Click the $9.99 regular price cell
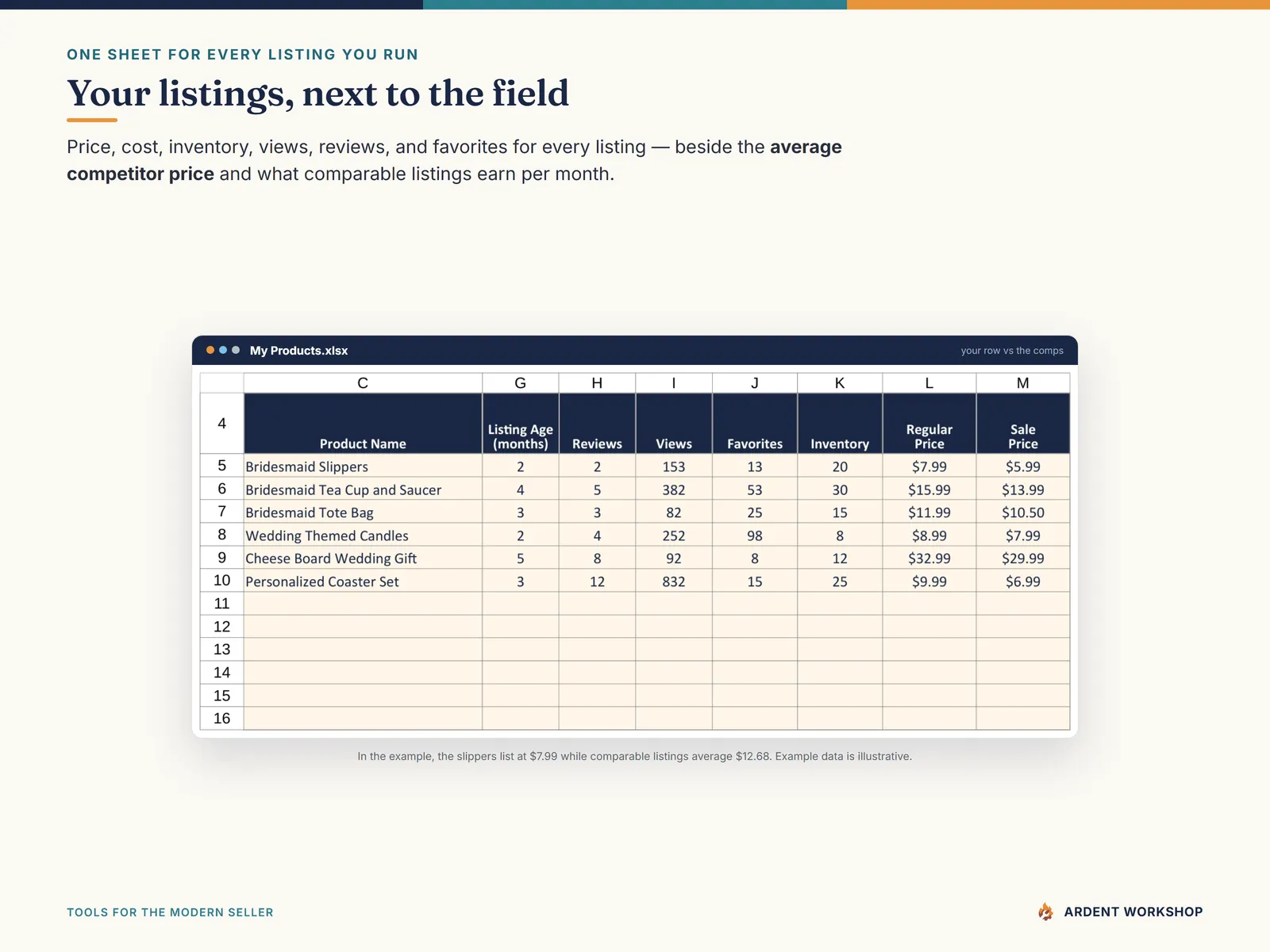 929,582
